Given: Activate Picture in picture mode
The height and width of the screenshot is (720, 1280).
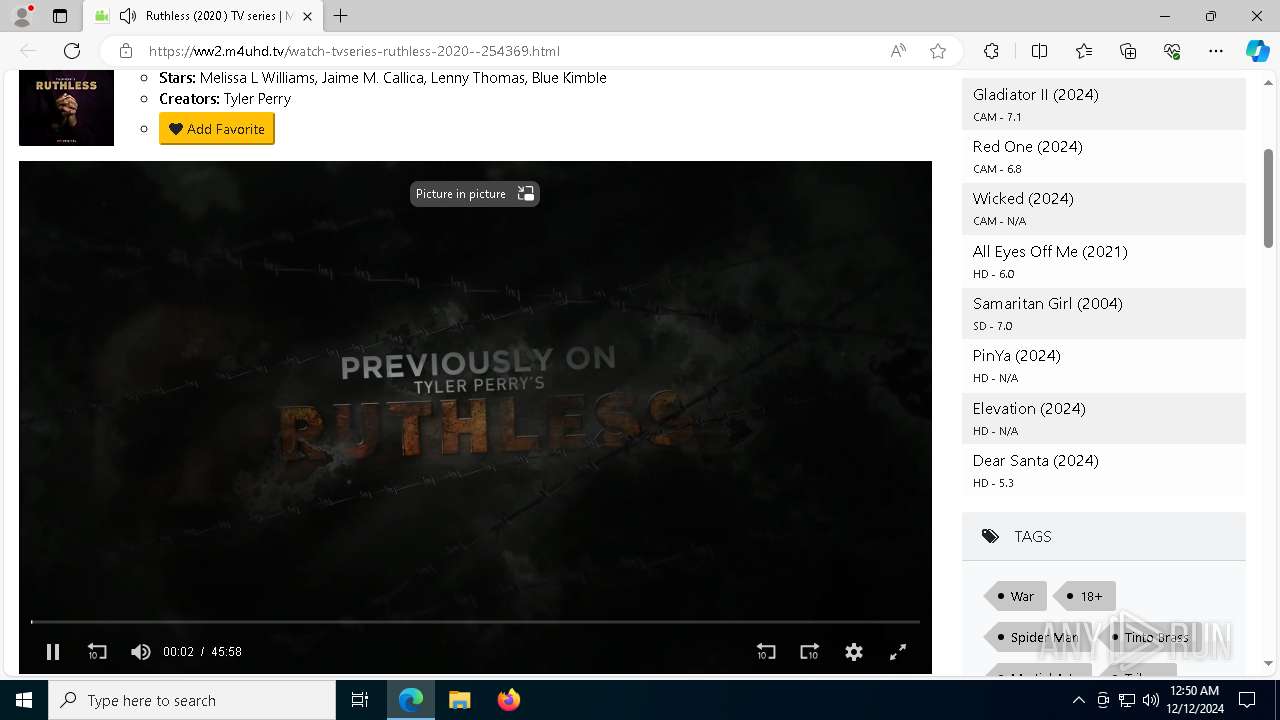Looking at the screenshot, I should pos(474,194).
